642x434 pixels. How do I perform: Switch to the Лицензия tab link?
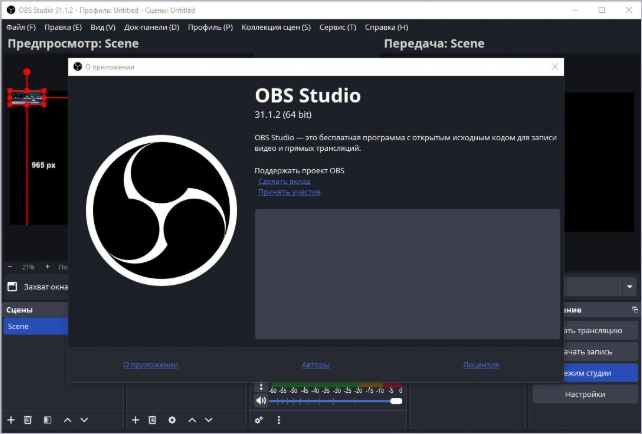(x=481, y=364)
